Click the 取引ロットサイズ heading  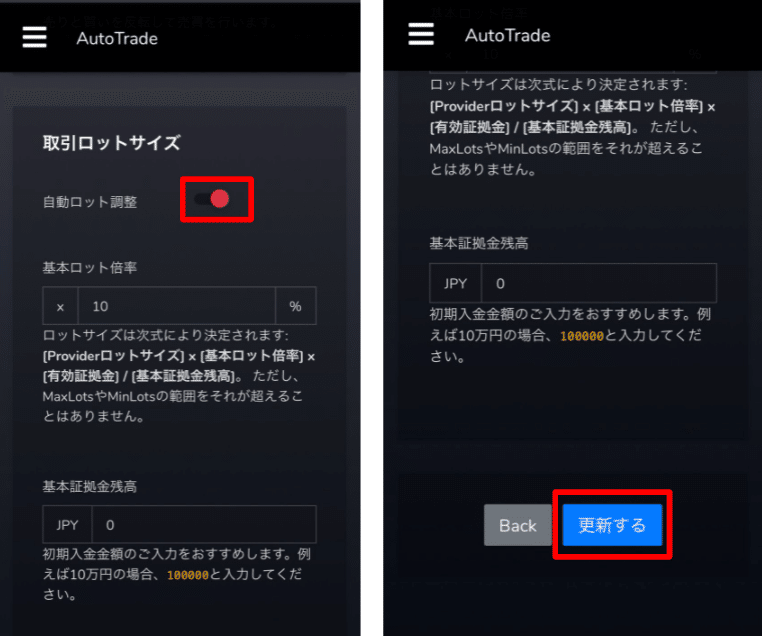(x=112, y=143)
